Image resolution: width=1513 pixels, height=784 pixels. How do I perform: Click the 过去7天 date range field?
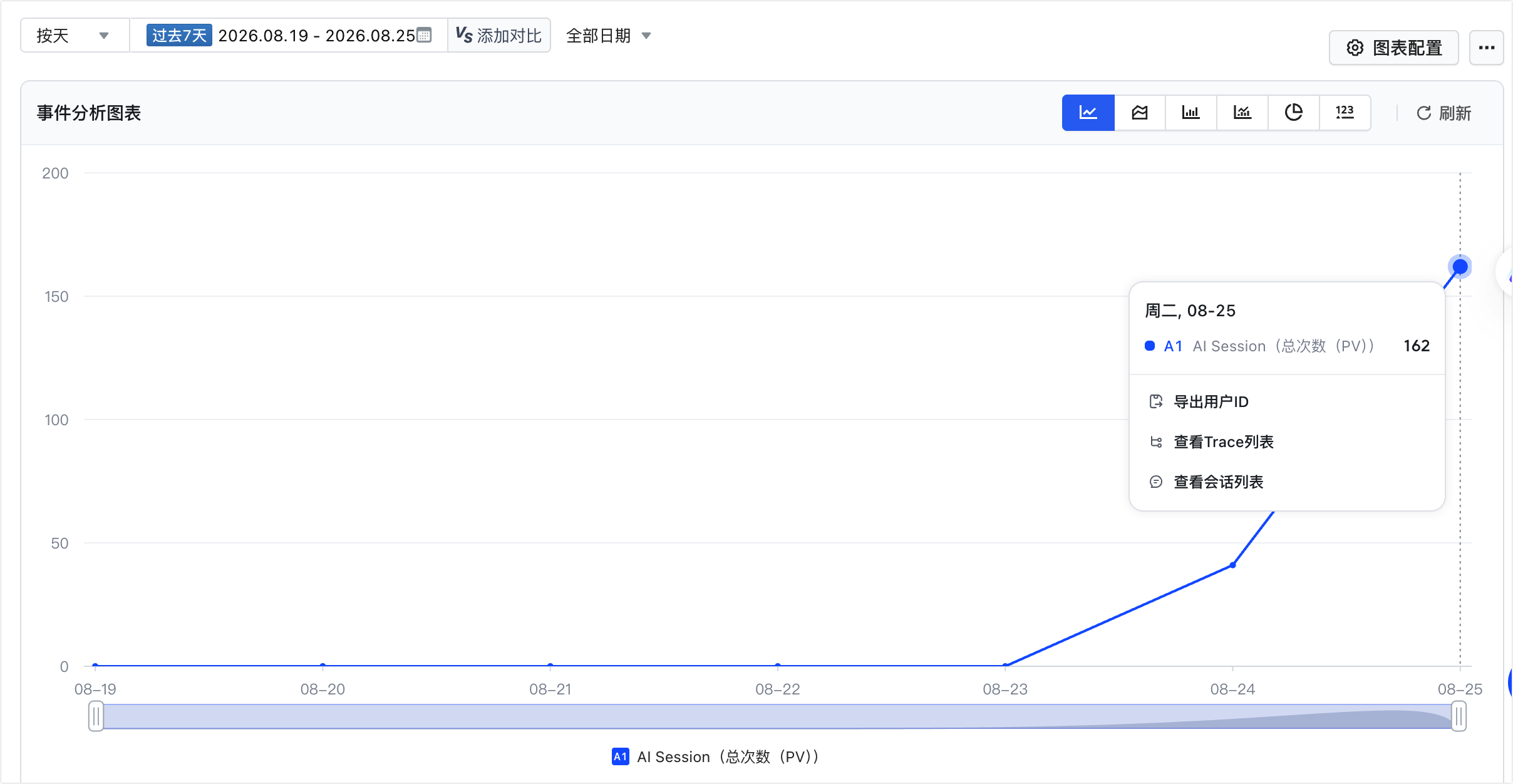[x=289, y=36]
